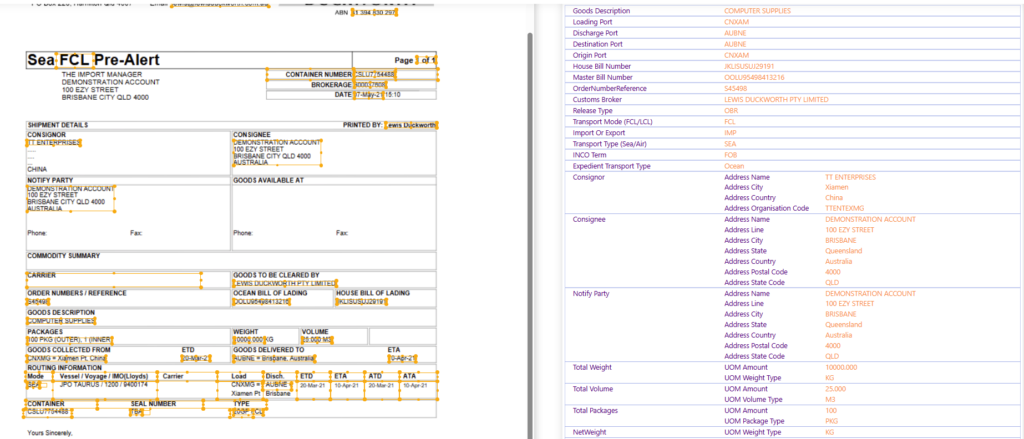Select Total Packages UOM Amount 100

pos(831,410)
